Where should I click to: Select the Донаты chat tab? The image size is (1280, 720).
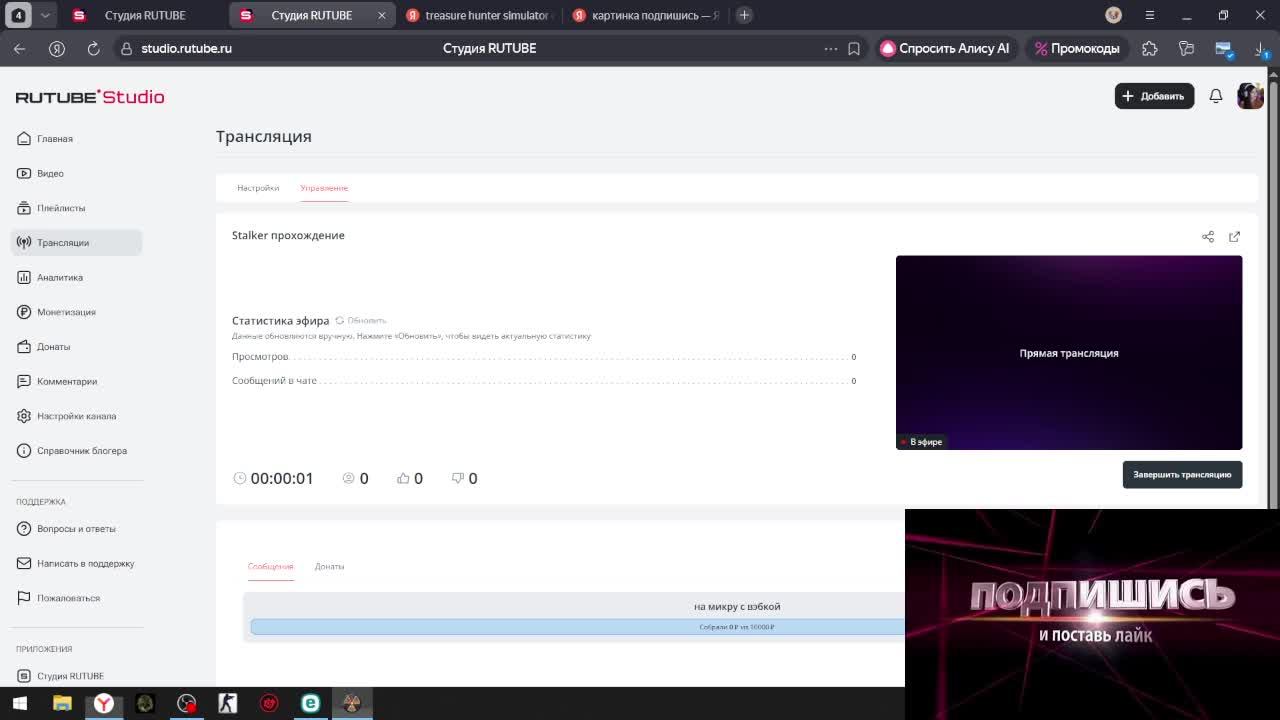(329, 566)
